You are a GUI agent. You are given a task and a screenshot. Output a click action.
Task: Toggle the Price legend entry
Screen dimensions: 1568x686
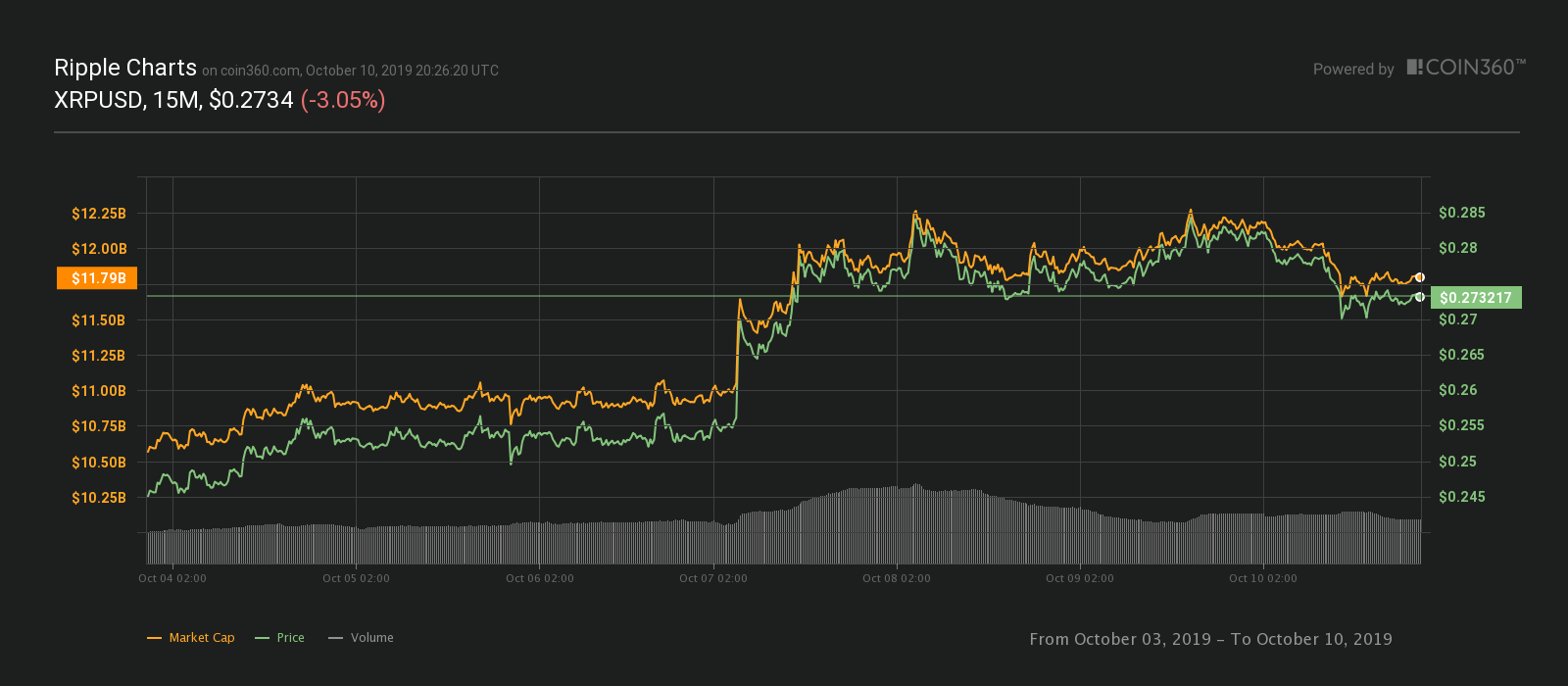coord(279,638)
